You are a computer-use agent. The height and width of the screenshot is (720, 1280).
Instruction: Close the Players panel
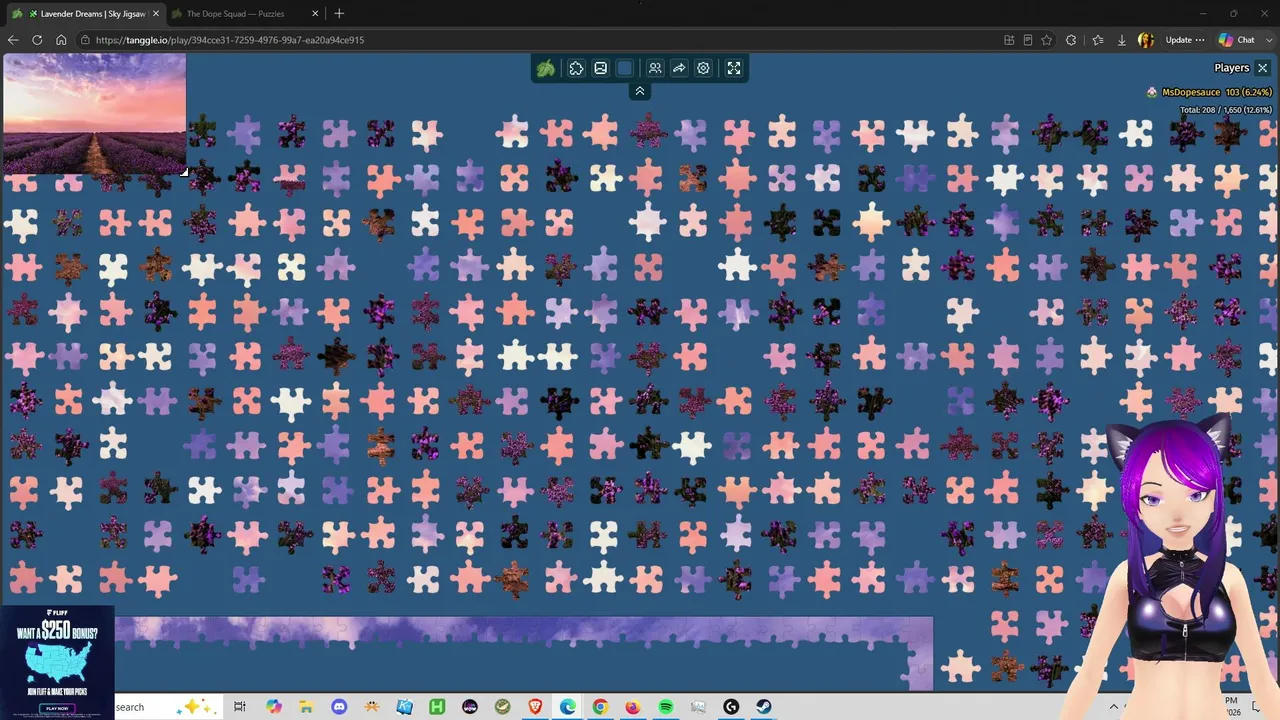1263,68
